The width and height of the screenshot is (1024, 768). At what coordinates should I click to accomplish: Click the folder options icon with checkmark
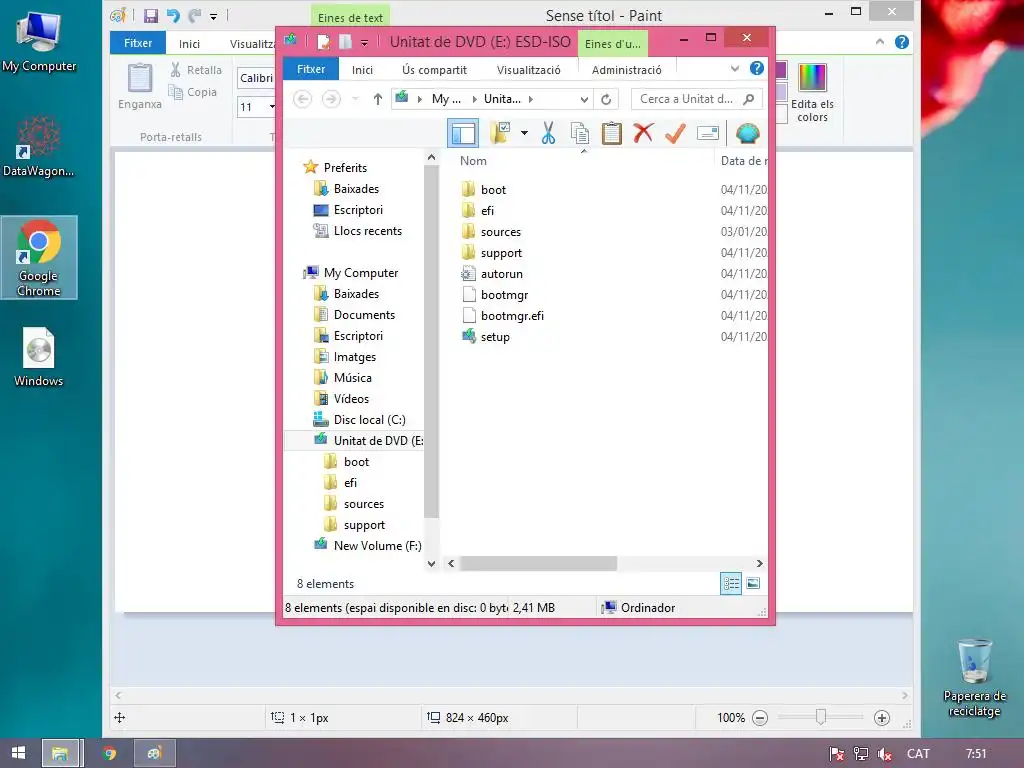[501, 133]
